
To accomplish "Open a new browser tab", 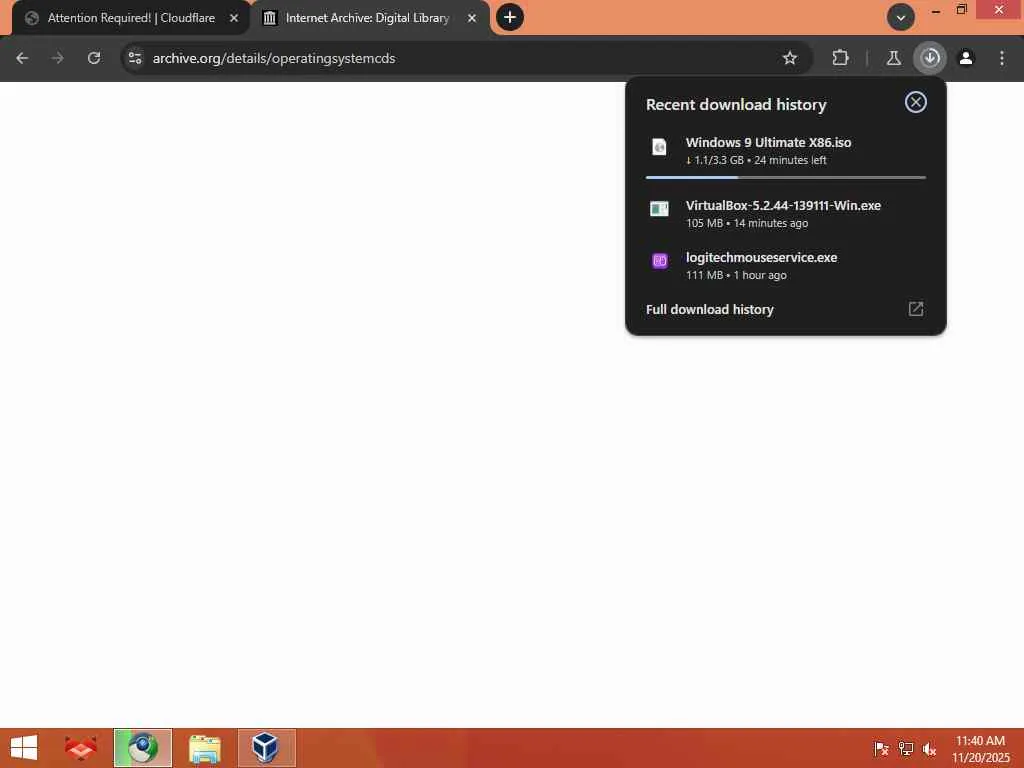I will [509, 17].
